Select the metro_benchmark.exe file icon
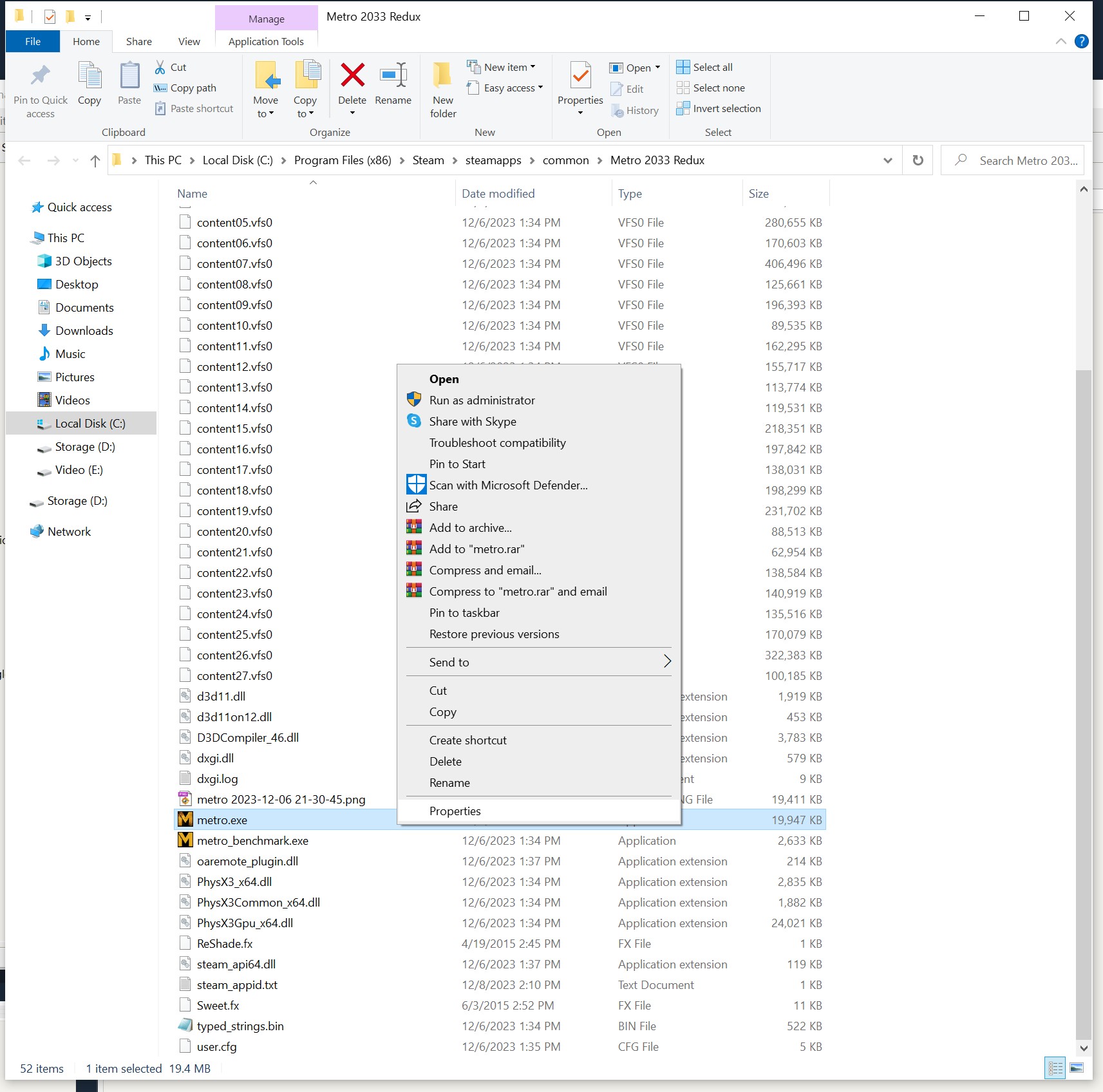Screen dimensions: 1103x1092 click(185, 840)
